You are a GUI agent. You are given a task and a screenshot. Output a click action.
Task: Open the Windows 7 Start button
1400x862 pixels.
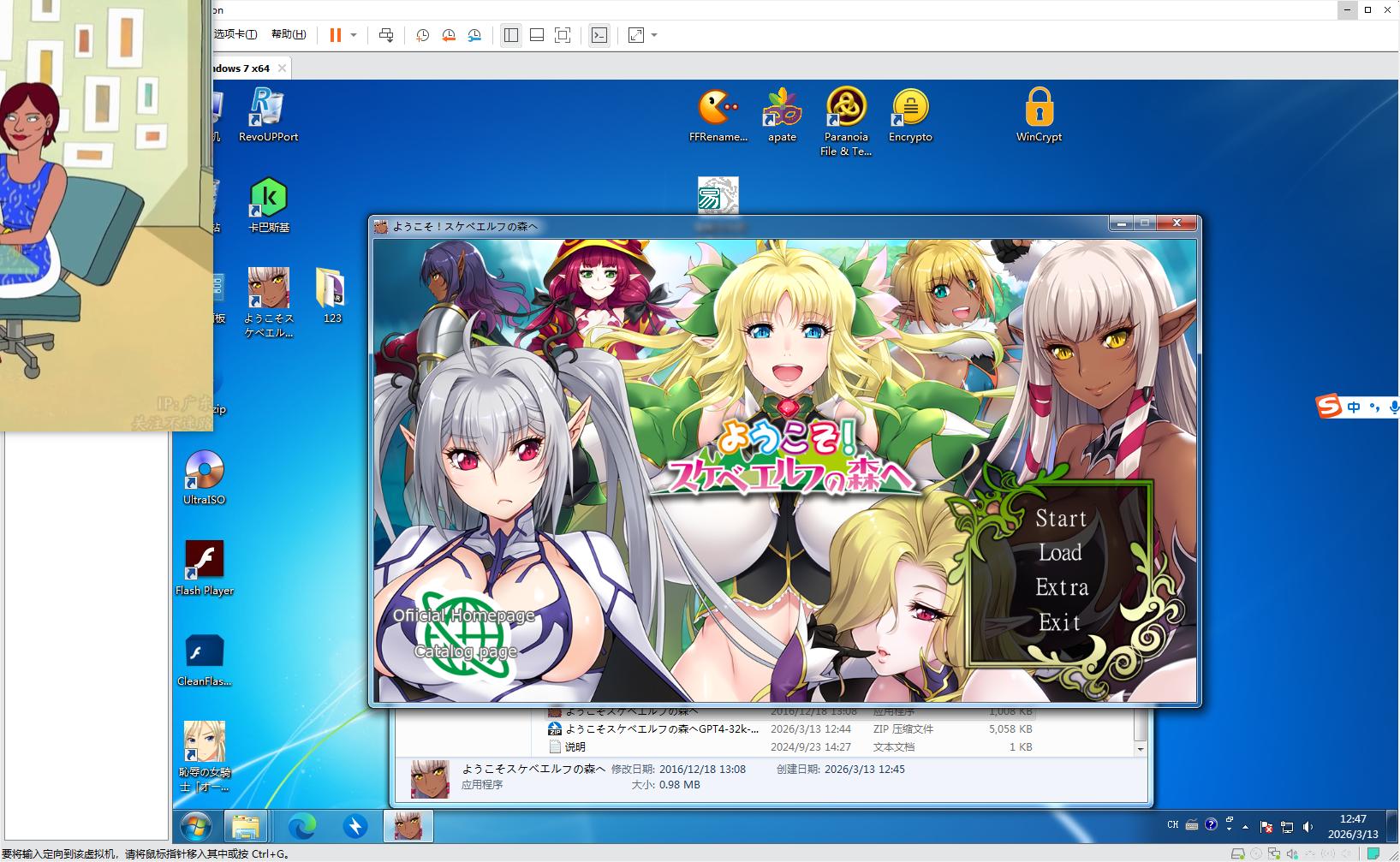[196, 826]
